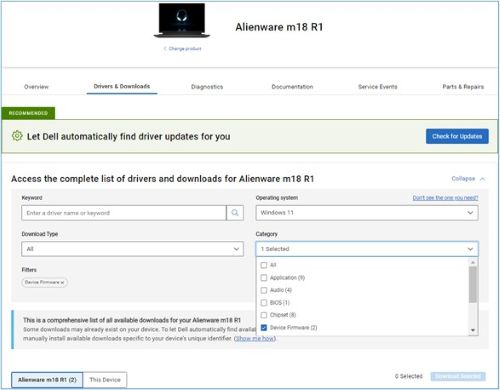Click the 'Show me how' link

coord(255,338)
